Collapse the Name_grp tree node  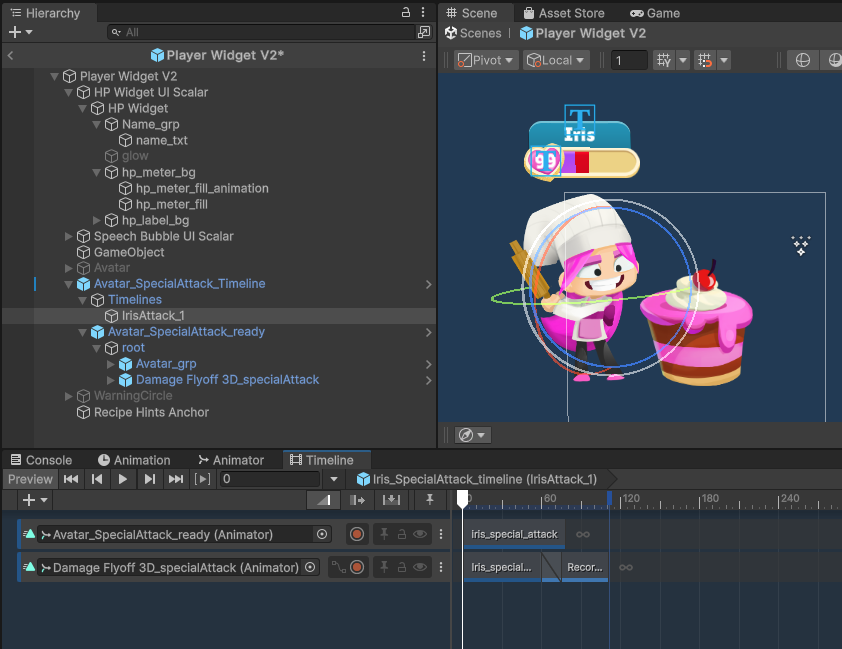pos(96,125)
